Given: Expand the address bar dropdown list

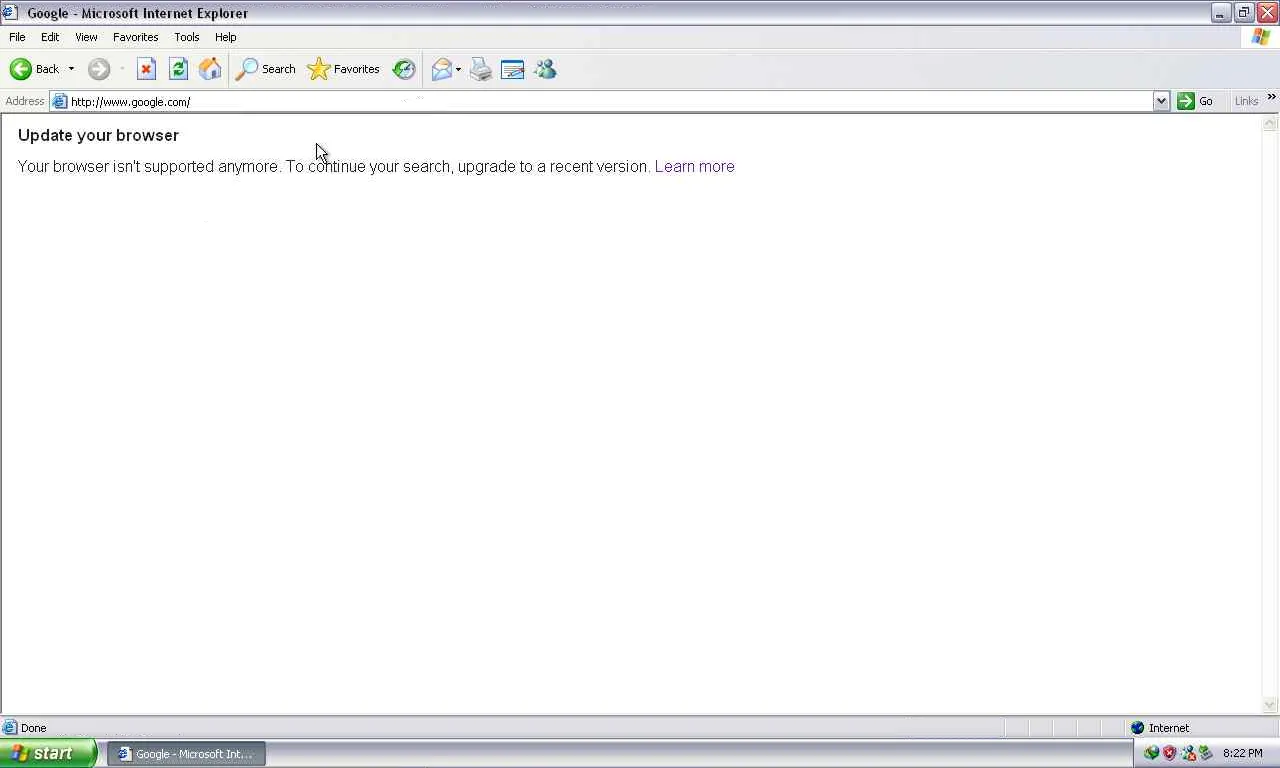Looking at the screenshot, I should pyautogui.click(x=1161, y=101).
